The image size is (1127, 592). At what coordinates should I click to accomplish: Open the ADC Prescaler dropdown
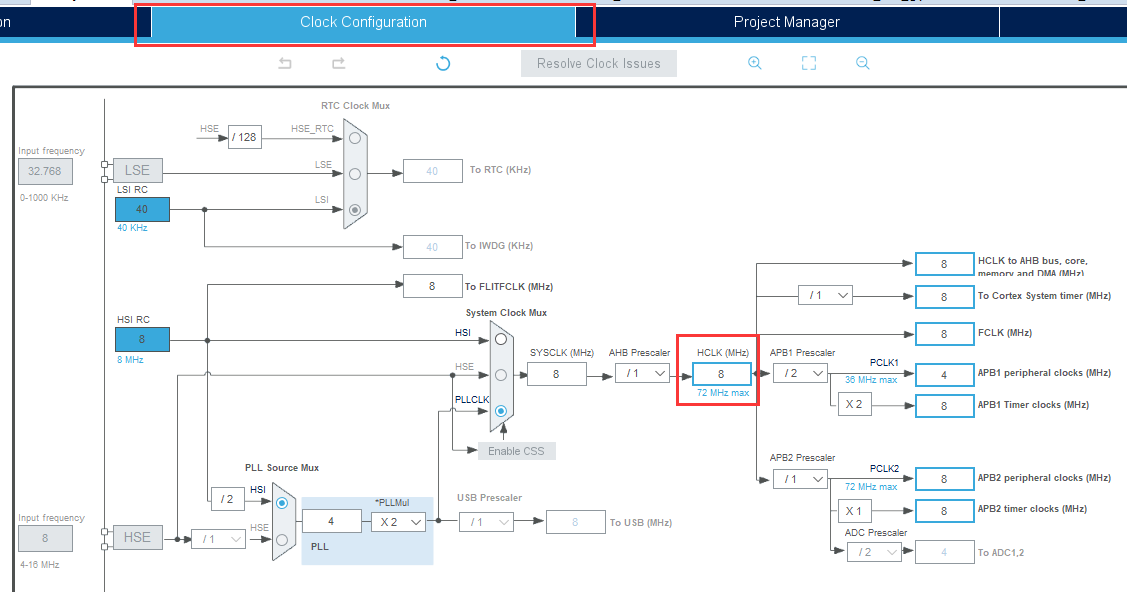click(x=874, y=552)
